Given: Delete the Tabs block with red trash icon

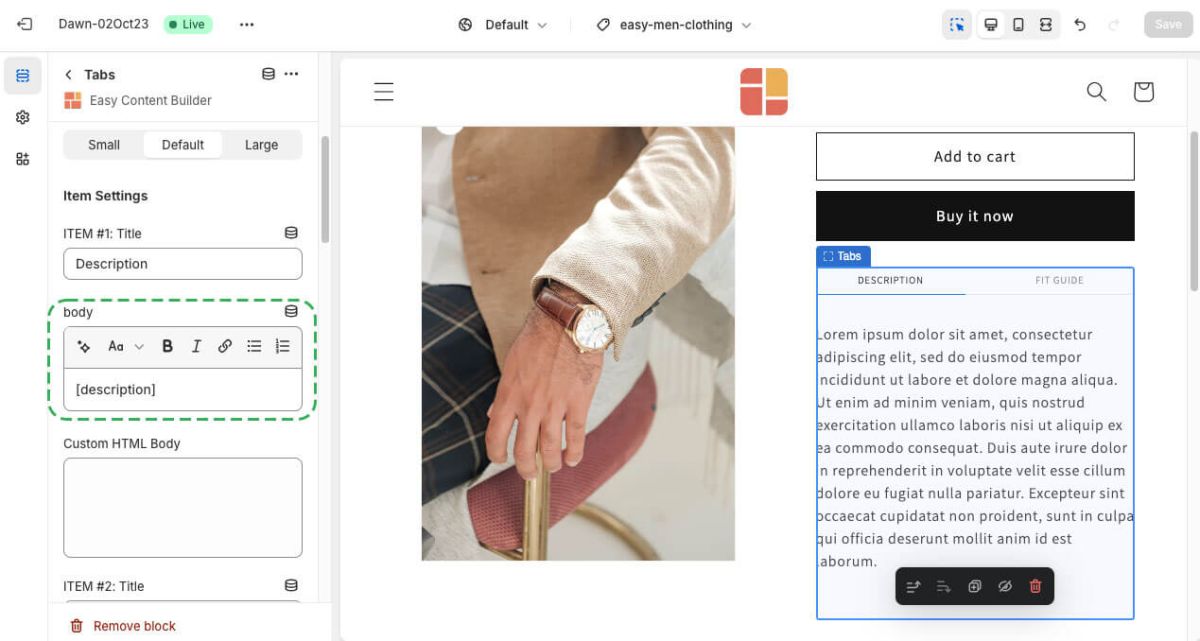Looking at the screenshot, I should (1035, 587).
